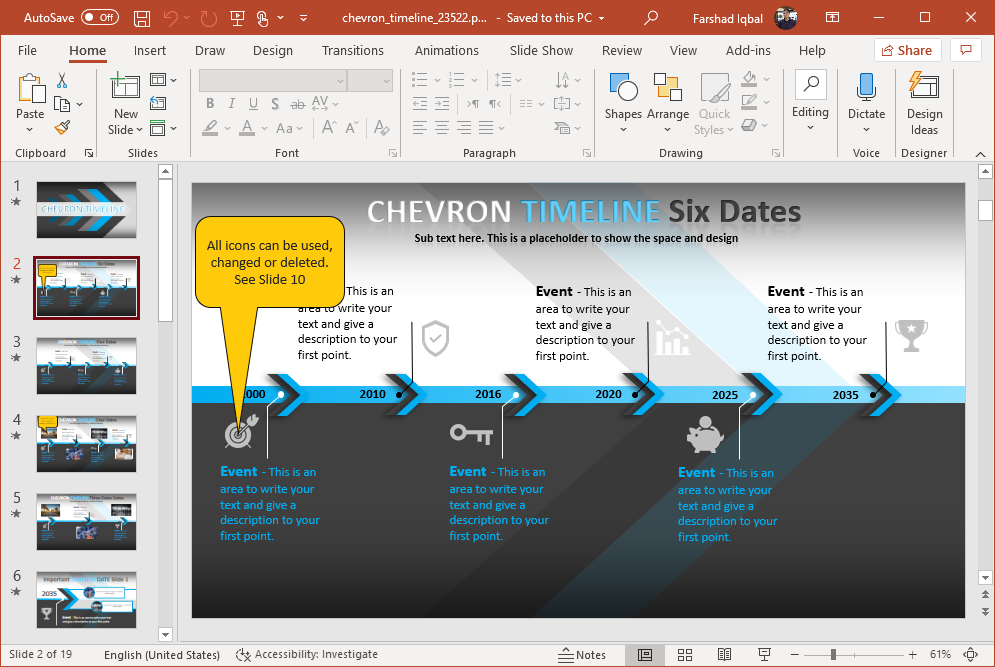Open the Transitions ribbon tab

352,50
